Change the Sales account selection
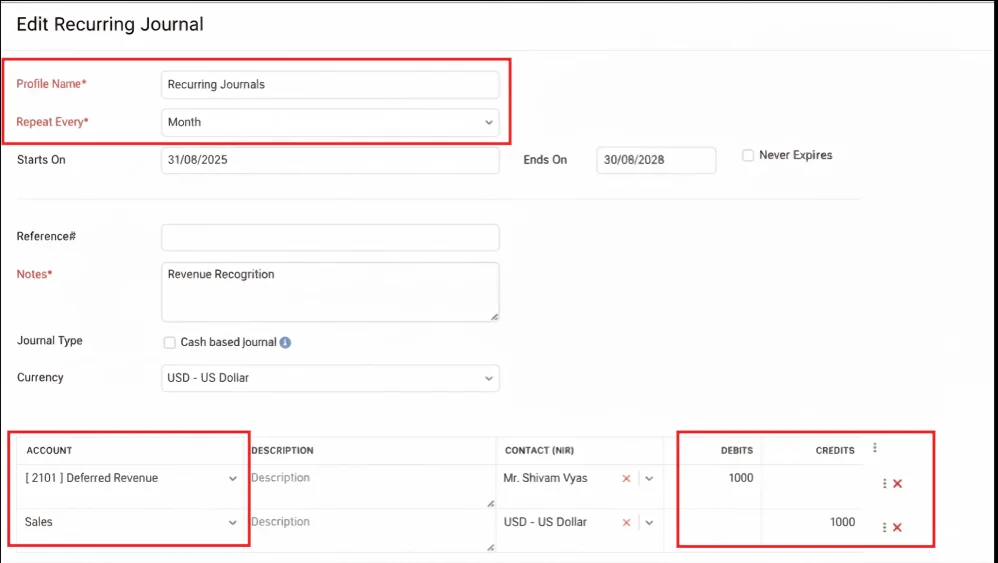998x563 pixels. pyautogui.click(x=131, y=522)
